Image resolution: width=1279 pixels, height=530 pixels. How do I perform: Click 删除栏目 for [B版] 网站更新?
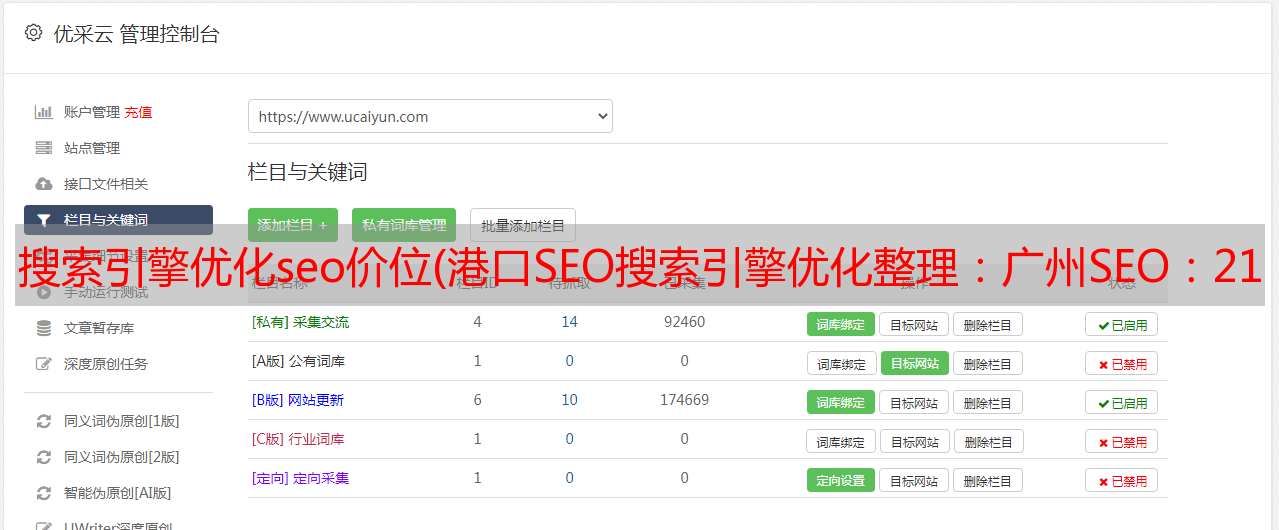(987, 402)
